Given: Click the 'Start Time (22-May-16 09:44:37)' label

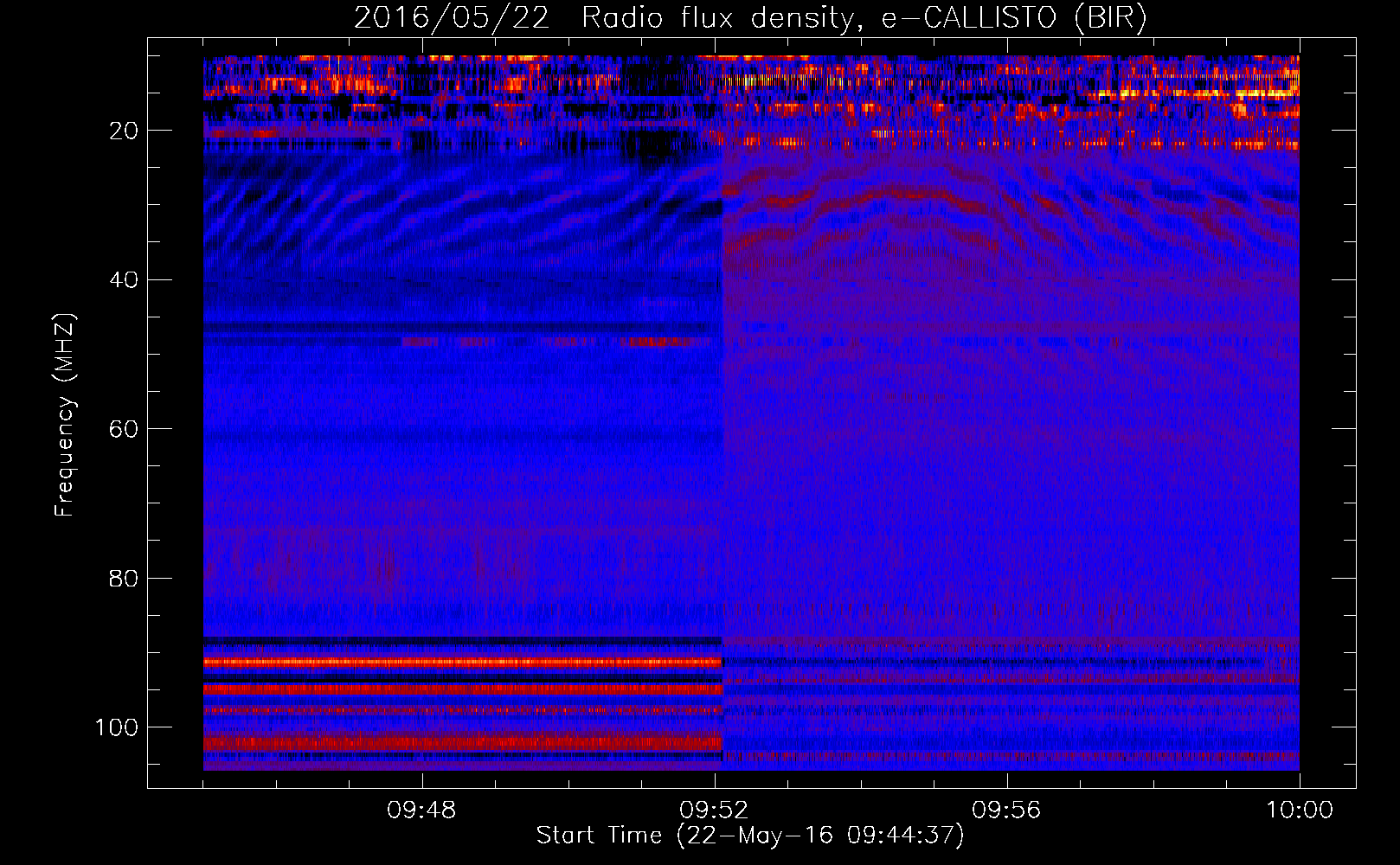Looking at the screenshot, I should coord(750,836).
